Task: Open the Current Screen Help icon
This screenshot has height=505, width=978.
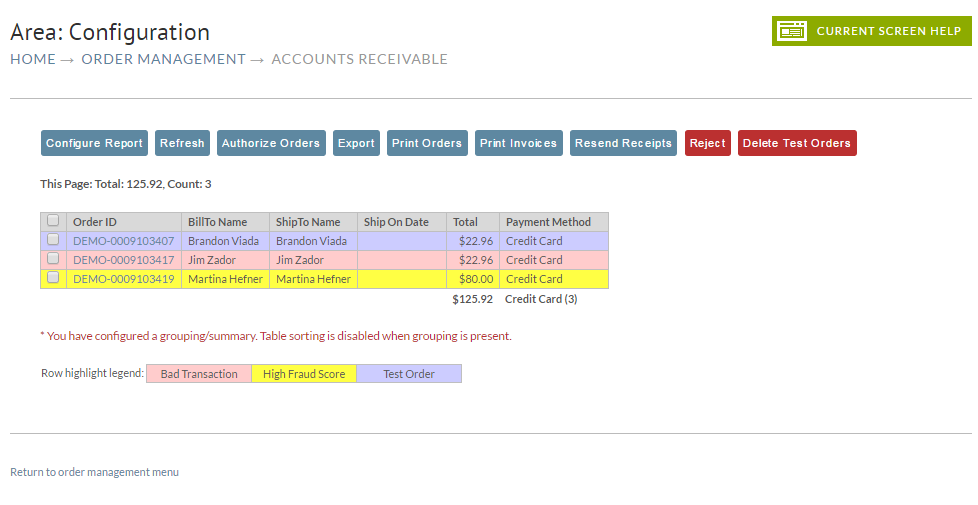Action: (x=792, y=31)
